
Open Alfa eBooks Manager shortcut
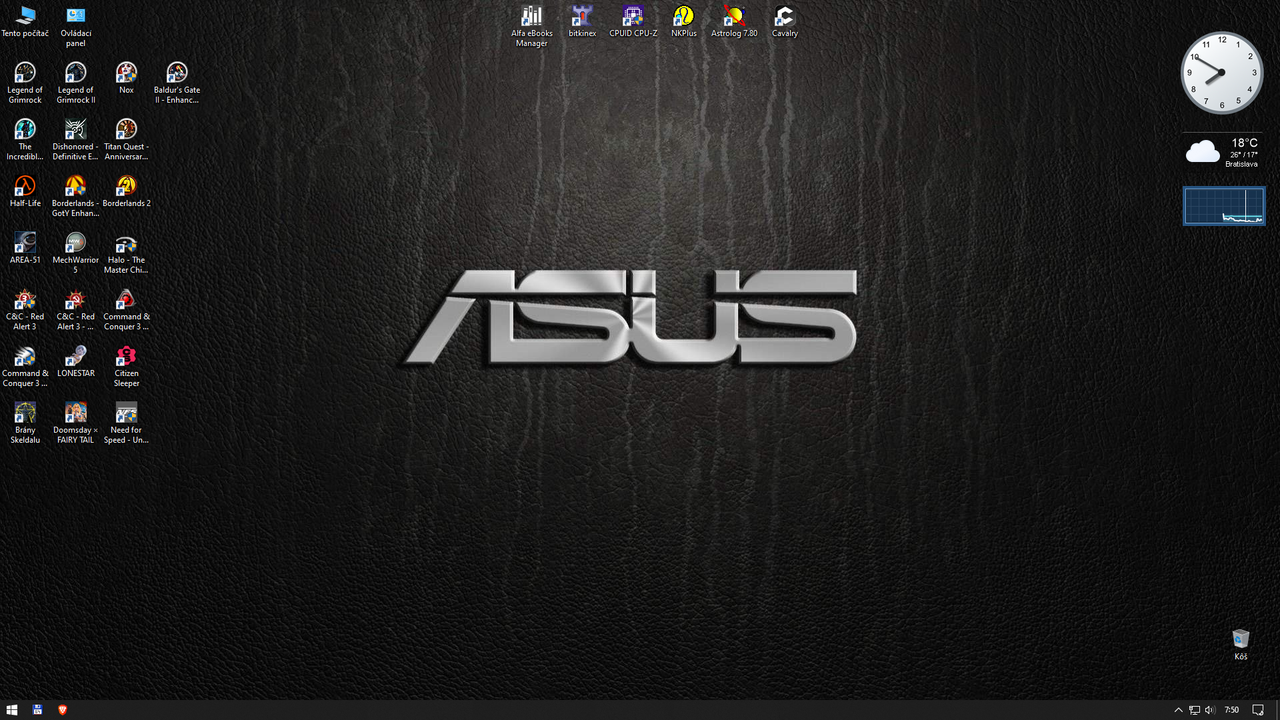[532, 27]
